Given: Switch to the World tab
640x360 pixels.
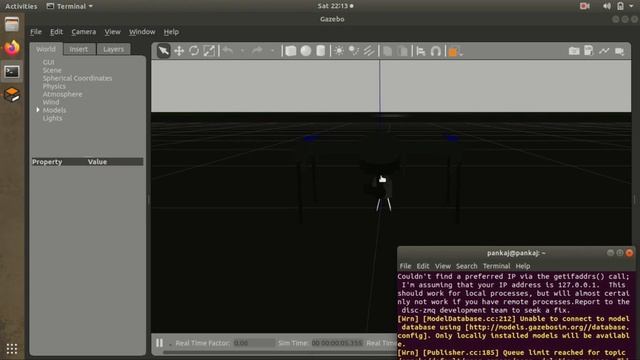Looking at the screenshot, I should click(46, 49).
